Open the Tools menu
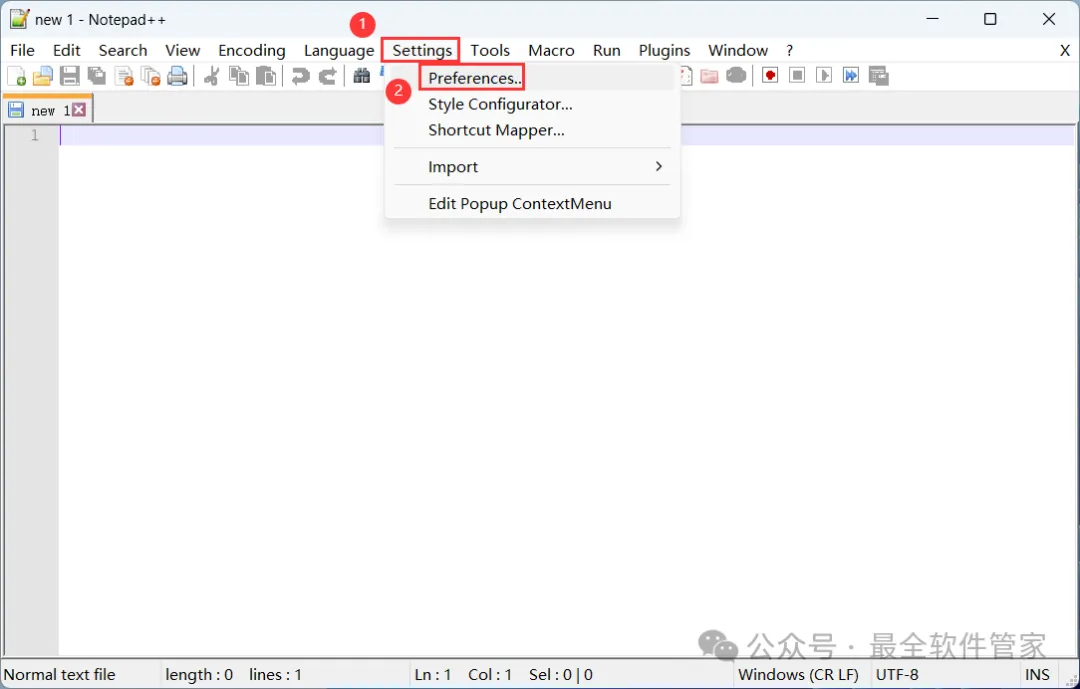 point(490,50)
